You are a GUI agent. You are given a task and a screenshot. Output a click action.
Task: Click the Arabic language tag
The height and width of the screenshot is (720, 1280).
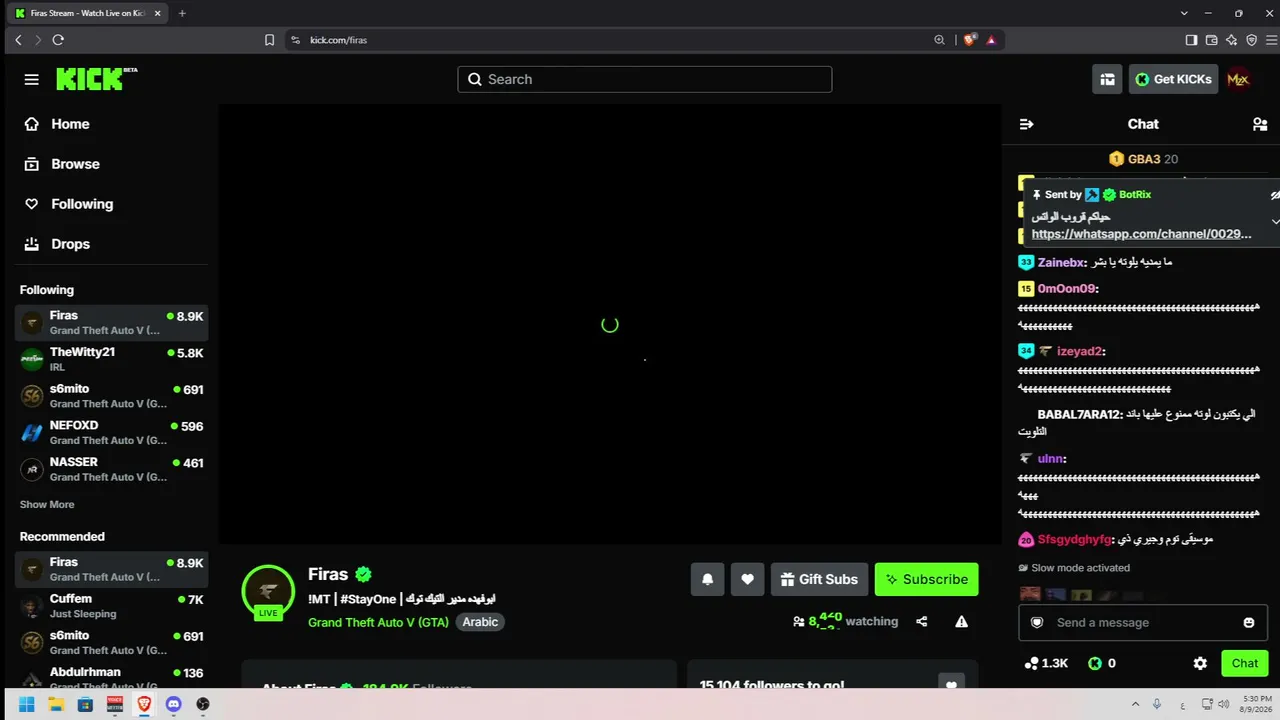480,622
